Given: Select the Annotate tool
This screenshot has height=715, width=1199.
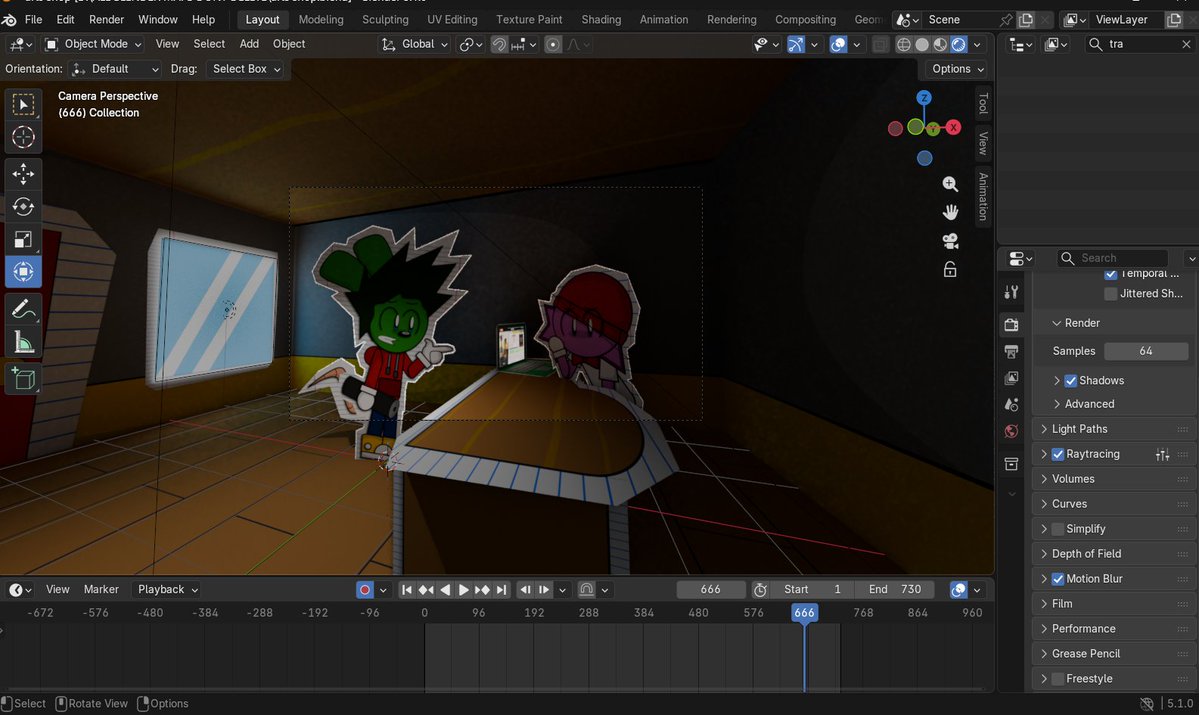Looking at the screenshot, I should pos(23,309).
